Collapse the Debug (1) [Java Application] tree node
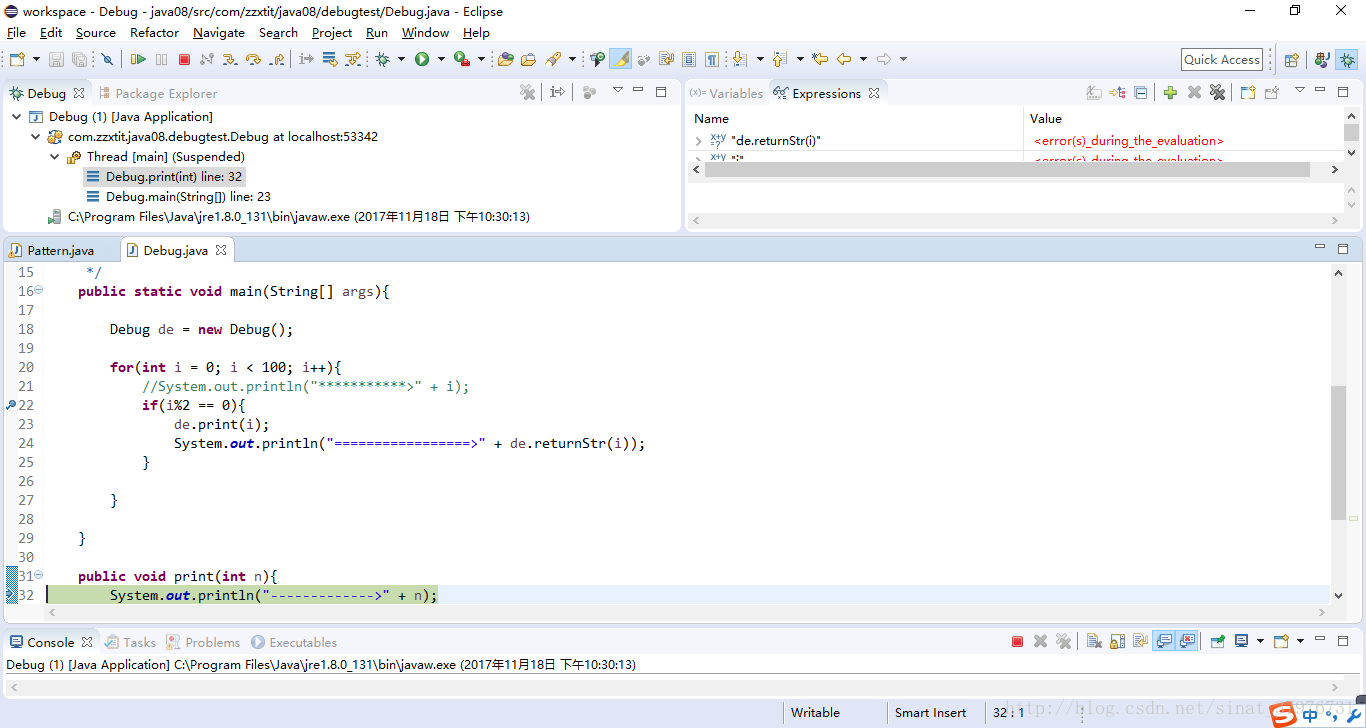Screen dimensions: 1366x728 click(17, 117)
